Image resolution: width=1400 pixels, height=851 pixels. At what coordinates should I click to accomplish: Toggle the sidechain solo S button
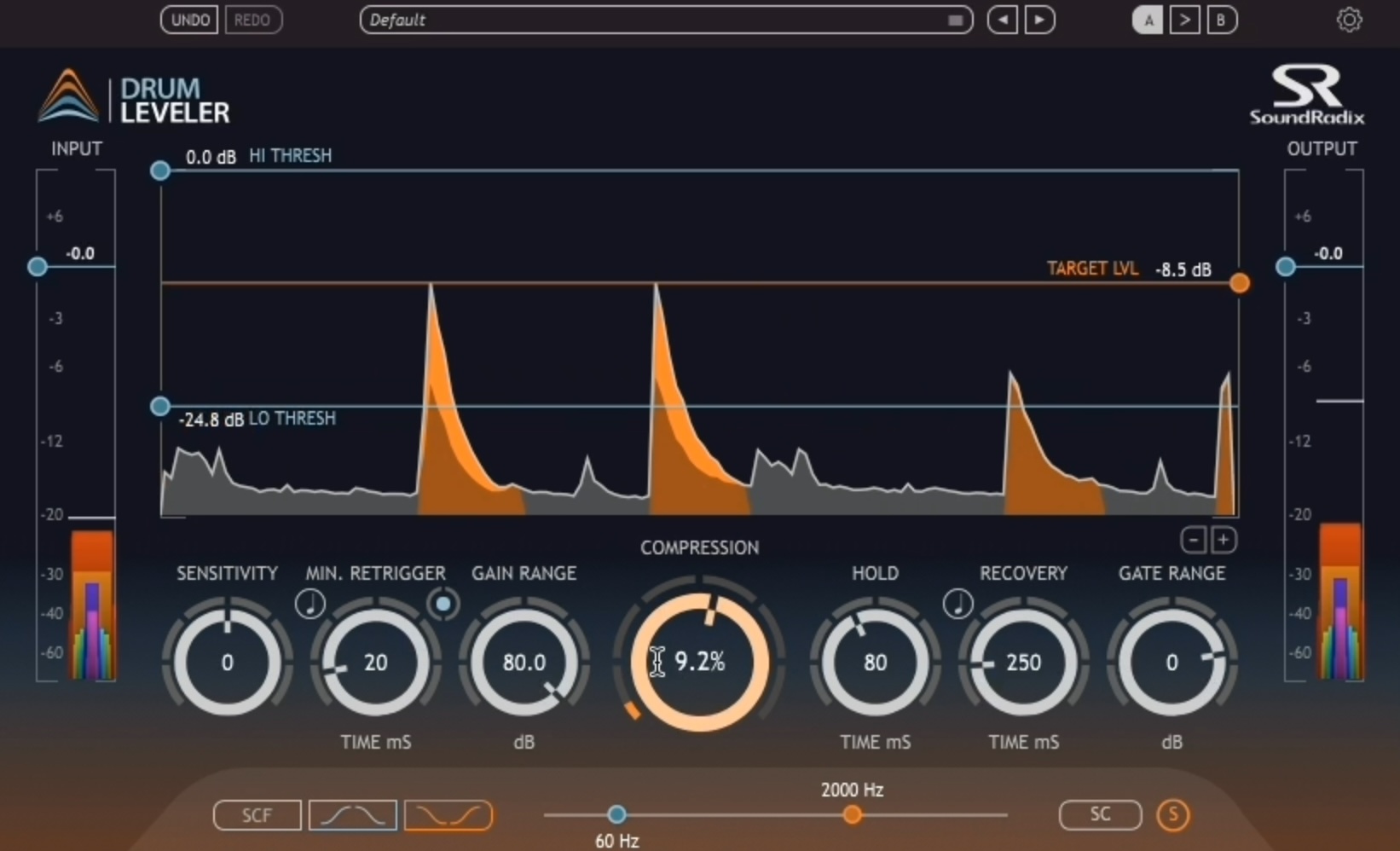[x=1173, y=815]
